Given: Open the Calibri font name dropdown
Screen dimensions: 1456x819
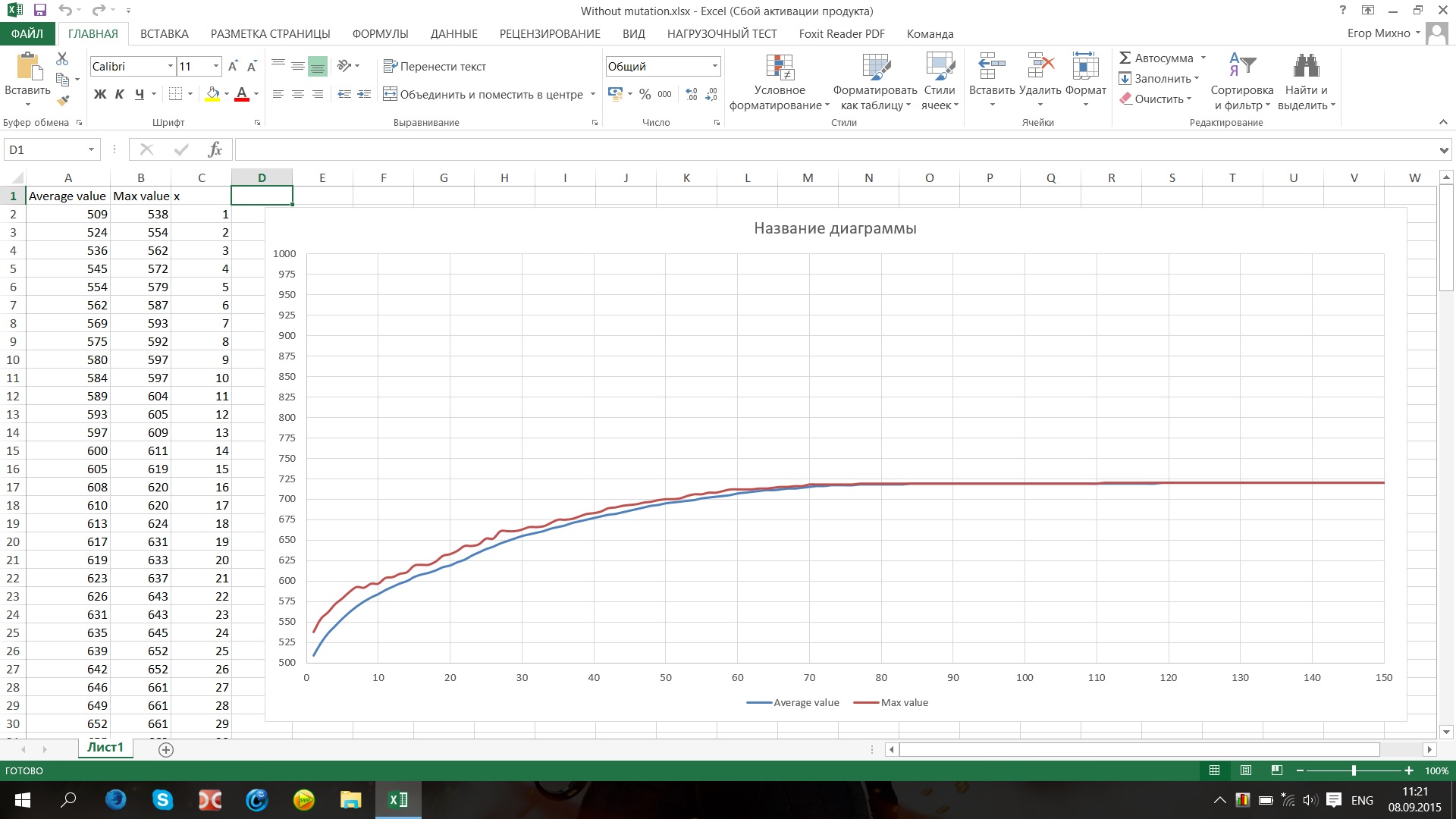Looking at the screenshot, I should coord(170,66).
